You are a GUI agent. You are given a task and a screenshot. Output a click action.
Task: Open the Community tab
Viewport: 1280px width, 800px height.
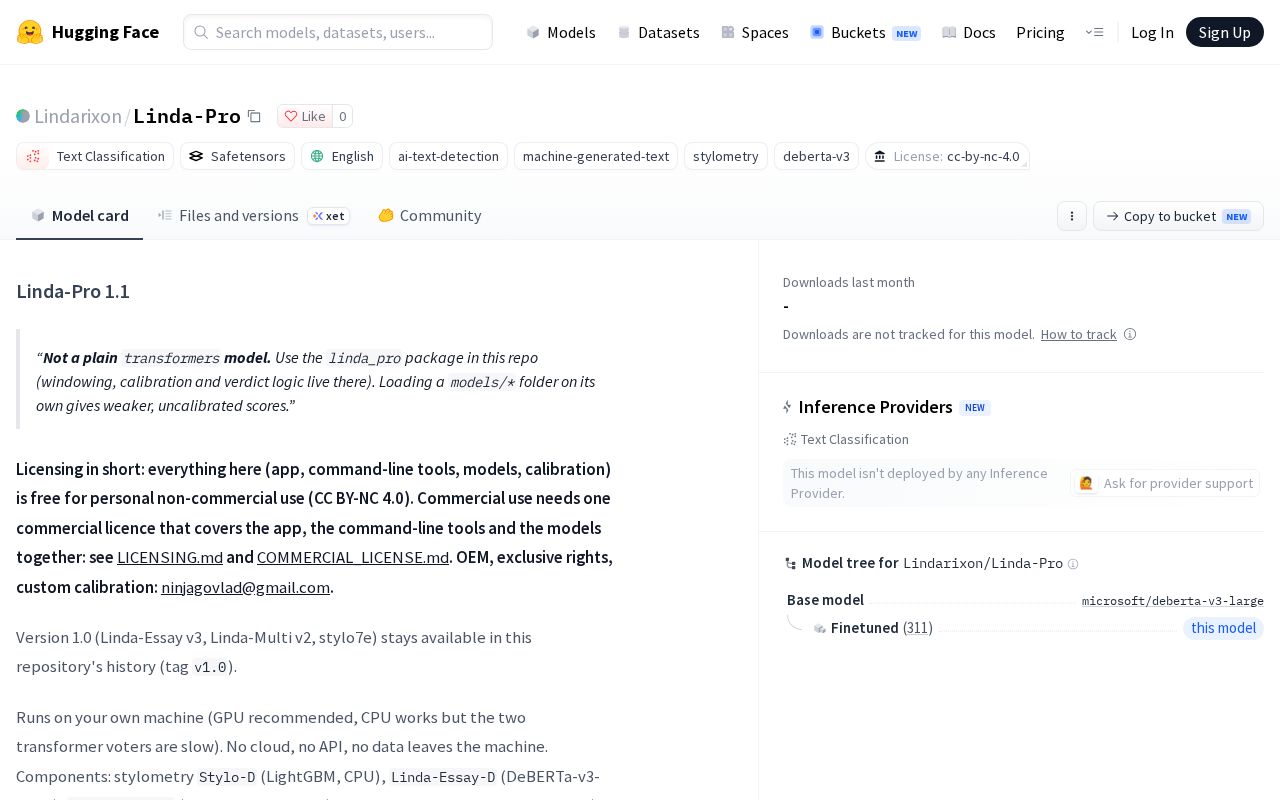click(x=430, y=216)
